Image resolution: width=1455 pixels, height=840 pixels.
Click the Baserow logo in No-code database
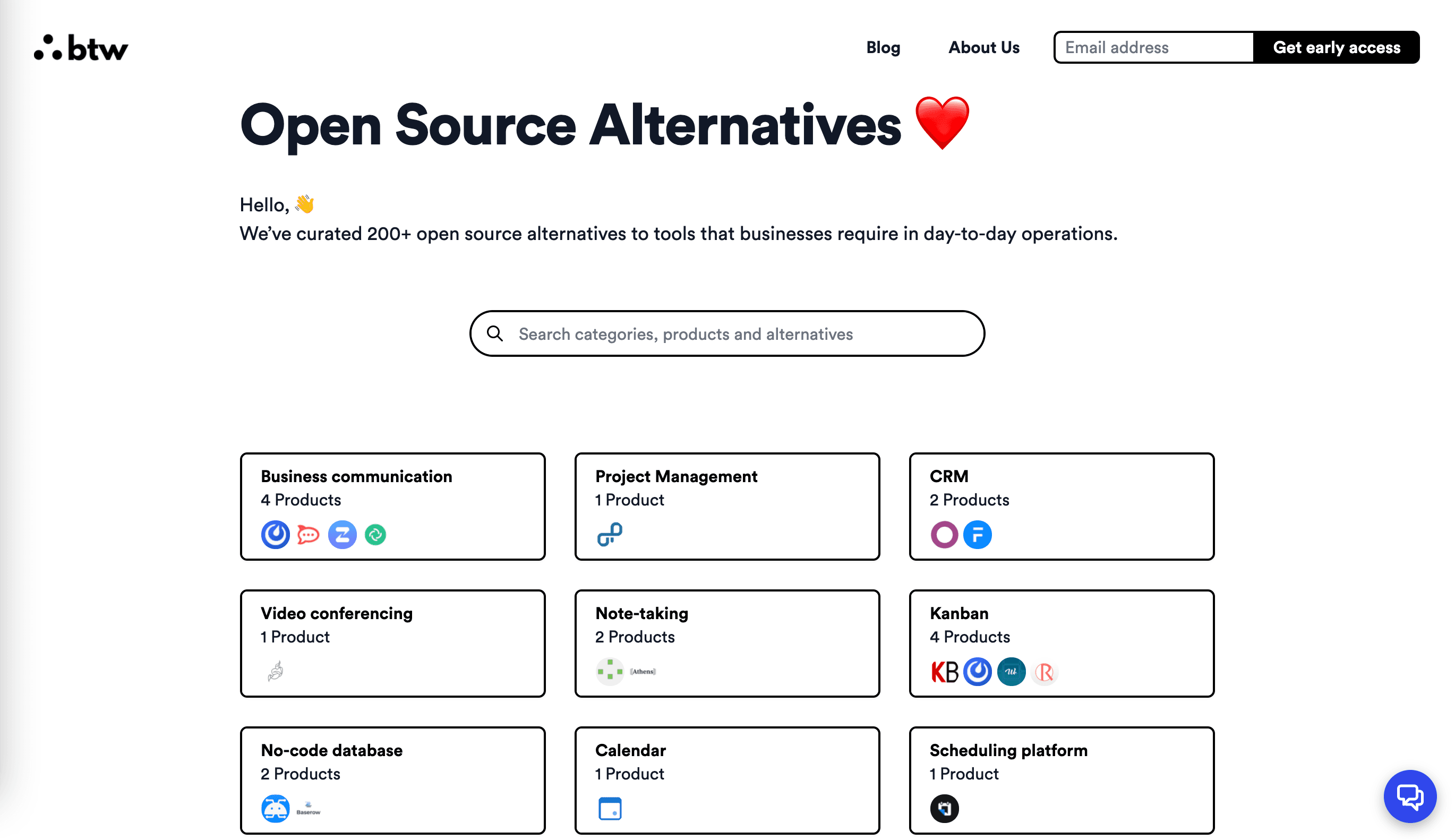308,808
